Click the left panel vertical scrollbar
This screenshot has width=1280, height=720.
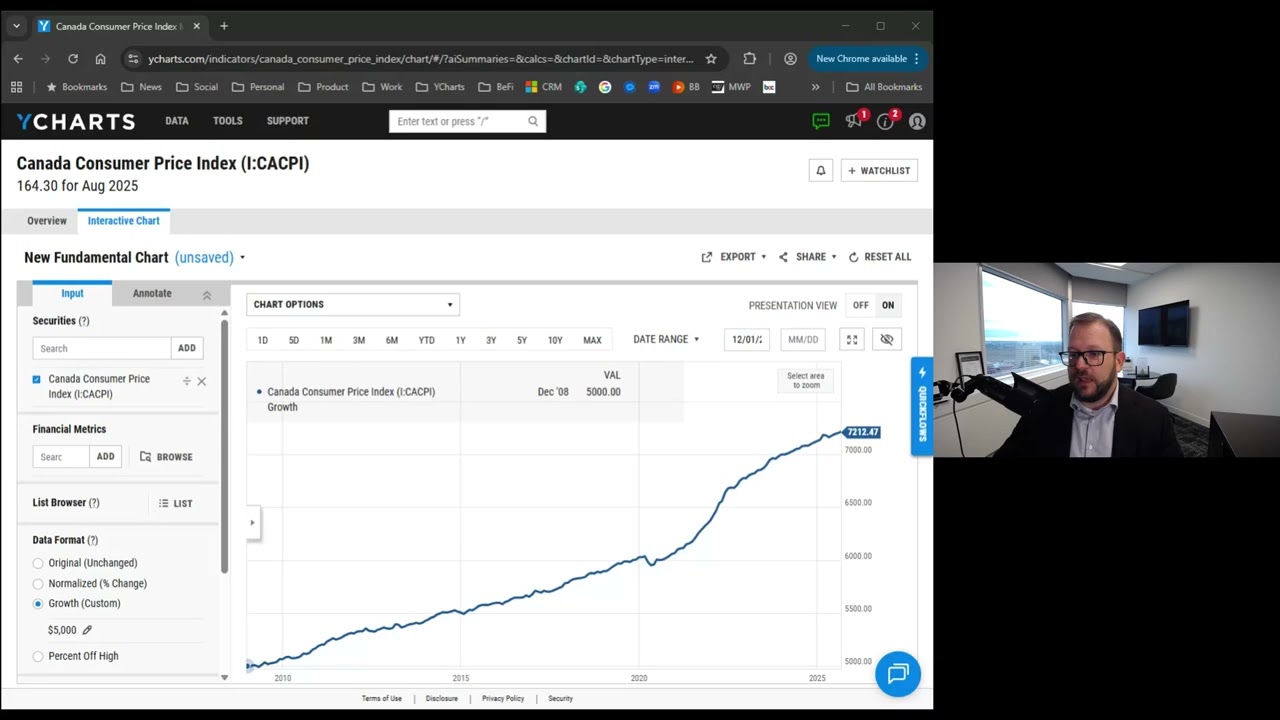224,447
